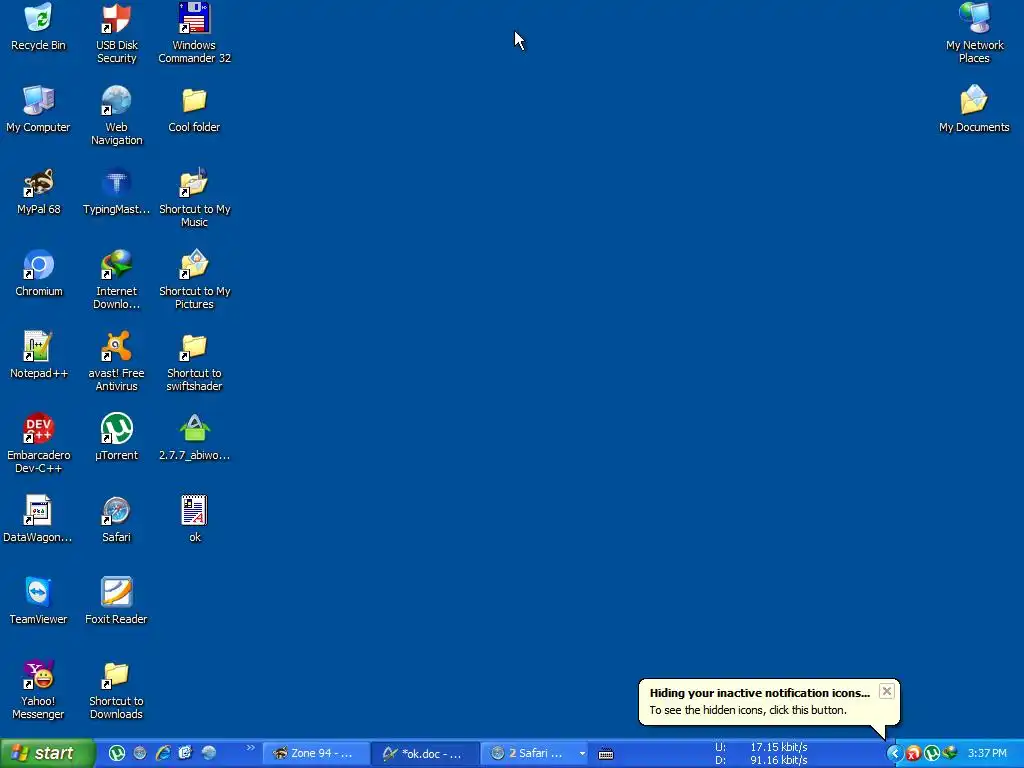Select the Shortcut to swiftshader folder
This screenshot has height=768, width=1024.
[194, 361]
